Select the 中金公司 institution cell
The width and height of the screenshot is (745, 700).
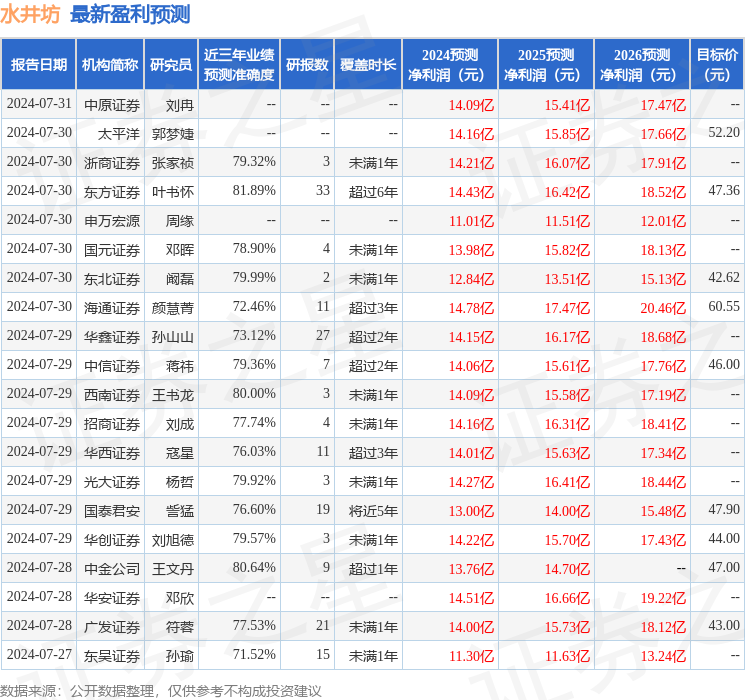click(x=112, y=569)
